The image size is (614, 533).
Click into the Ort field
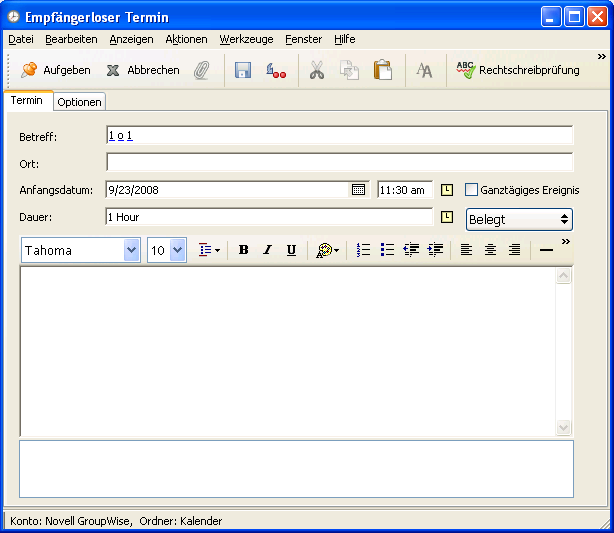[340, 162]
